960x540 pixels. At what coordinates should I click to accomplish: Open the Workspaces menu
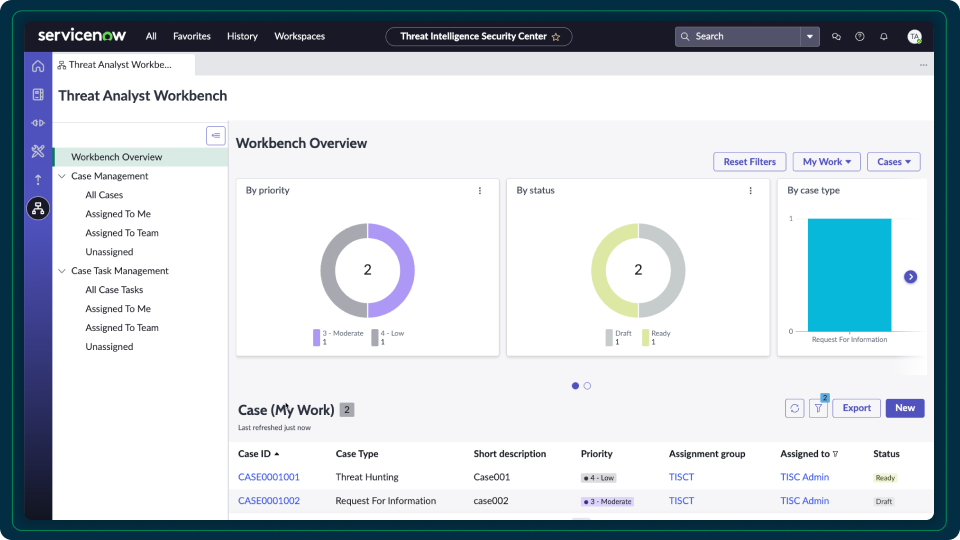(x=299, y=36)
